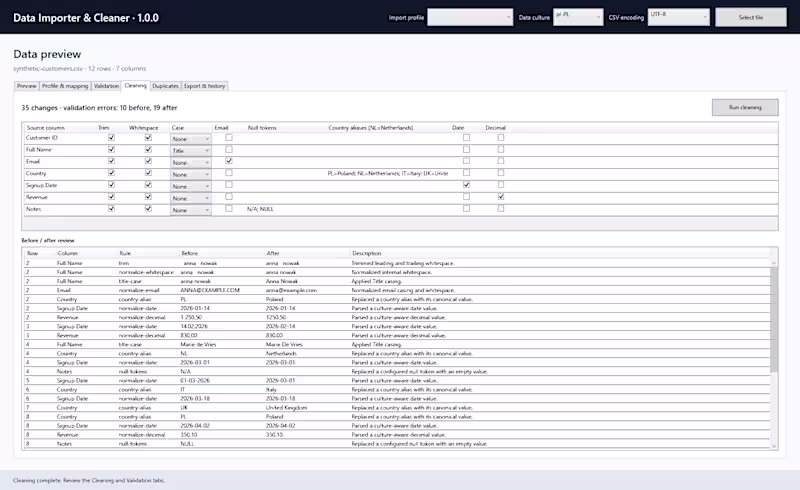Screen dimensions: 800x490
Task: Click scroll up arrow of review list
Action: [774, 263]
